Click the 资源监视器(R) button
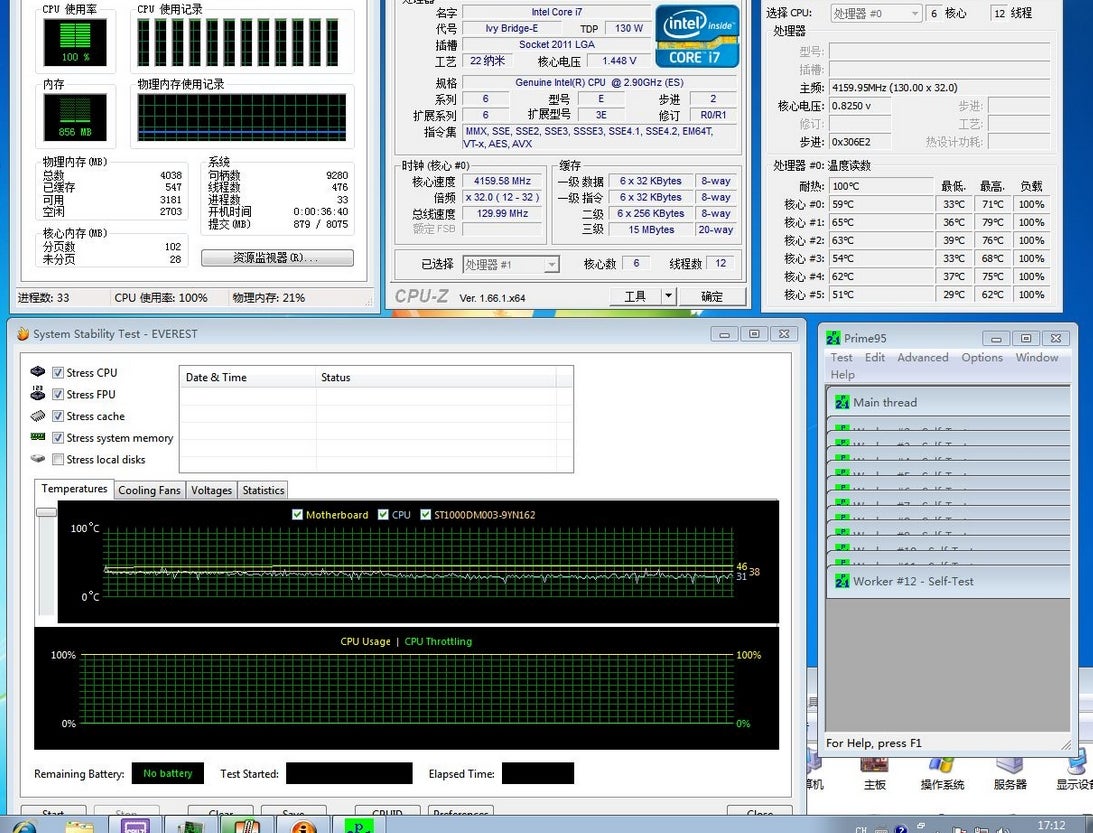The height and width of the screenshot is (833, 1093). click(x=277, y=257)
